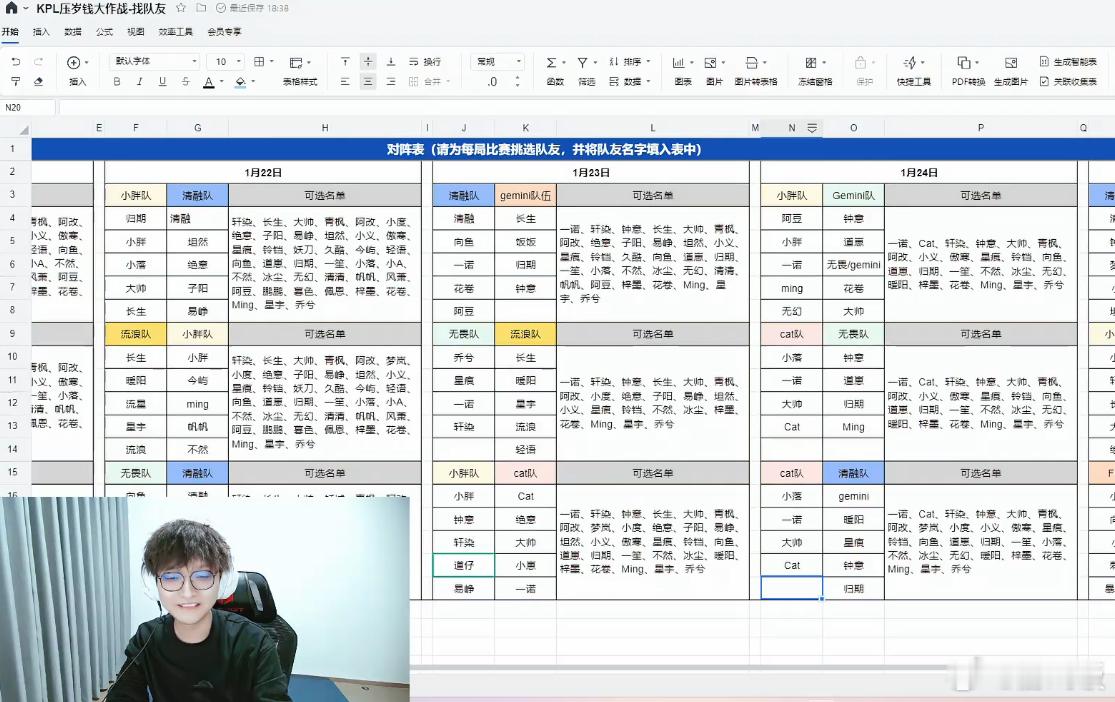Select the cell containing 无畏/gemini
Viewport: 1115px width, 702px height.
pos(853,265)
